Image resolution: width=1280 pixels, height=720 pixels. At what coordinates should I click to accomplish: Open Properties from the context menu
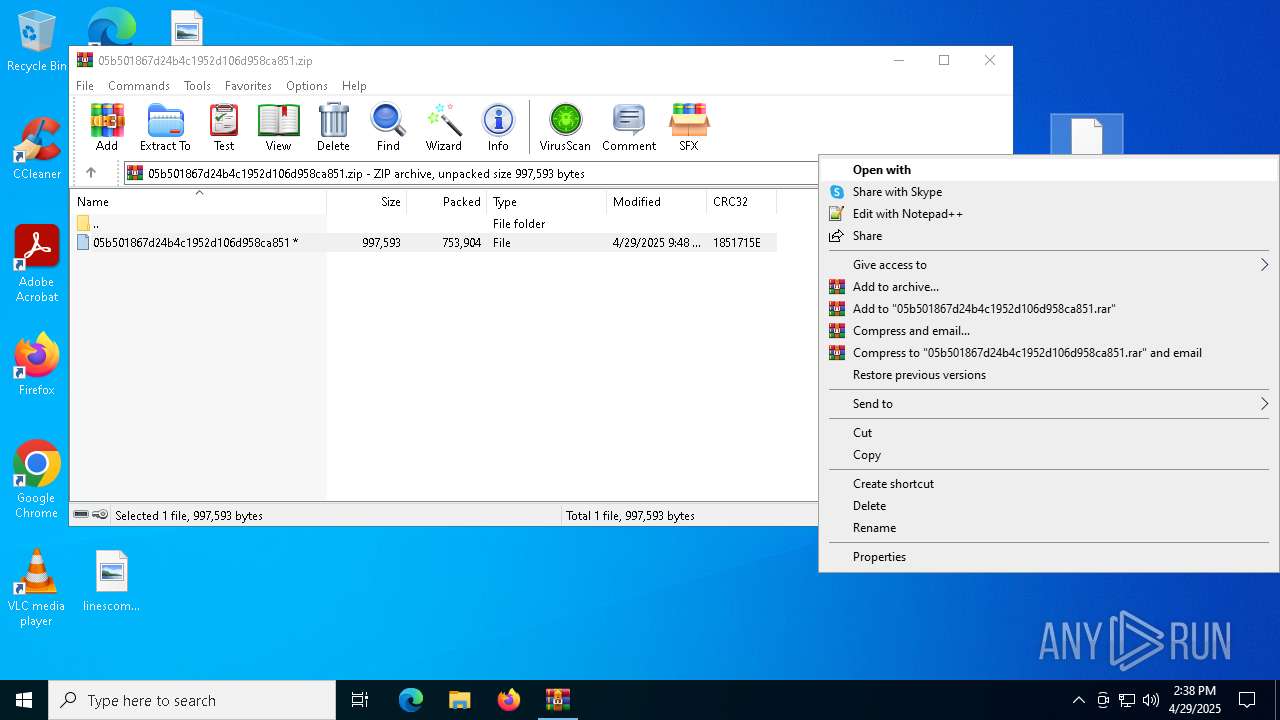pyautogui.click(x=1050, y=557)
